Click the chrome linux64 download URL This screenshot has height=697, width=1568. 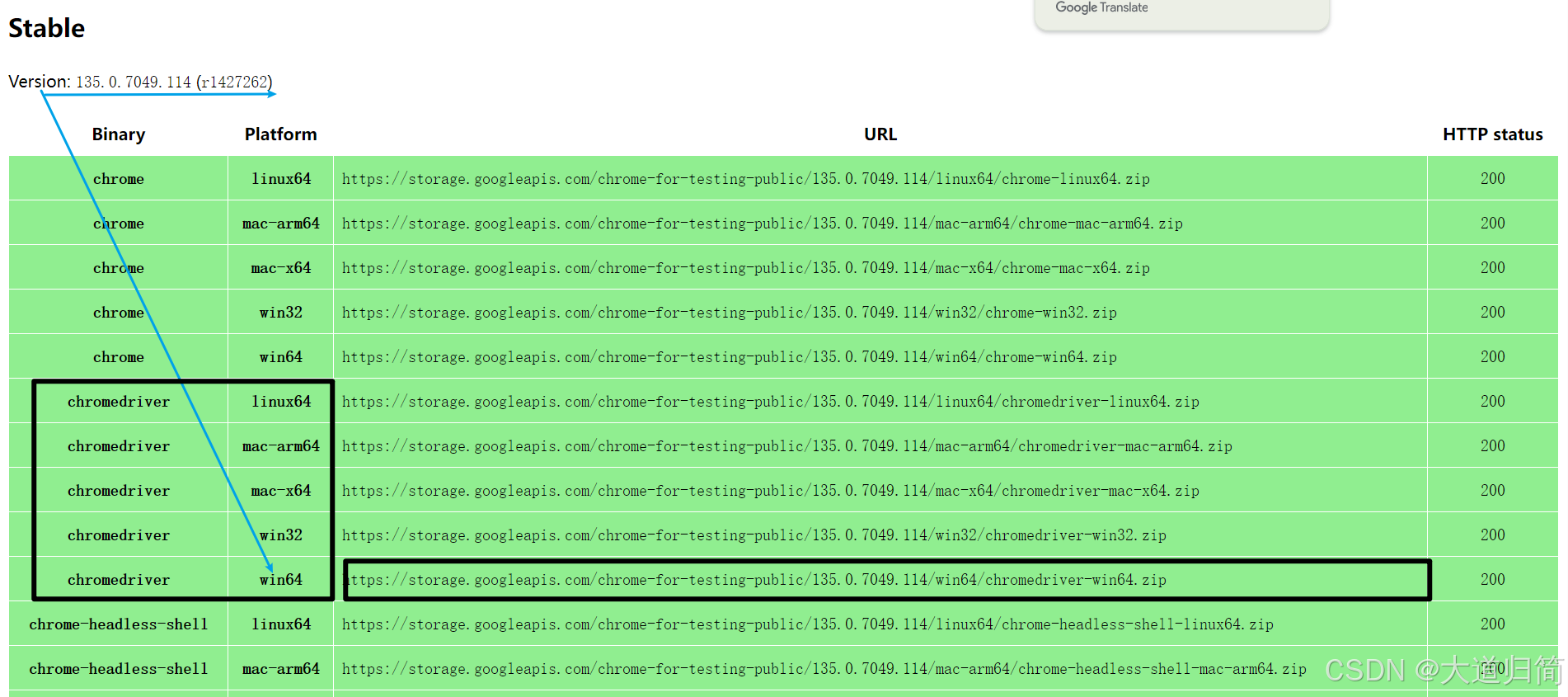point(745,179)
